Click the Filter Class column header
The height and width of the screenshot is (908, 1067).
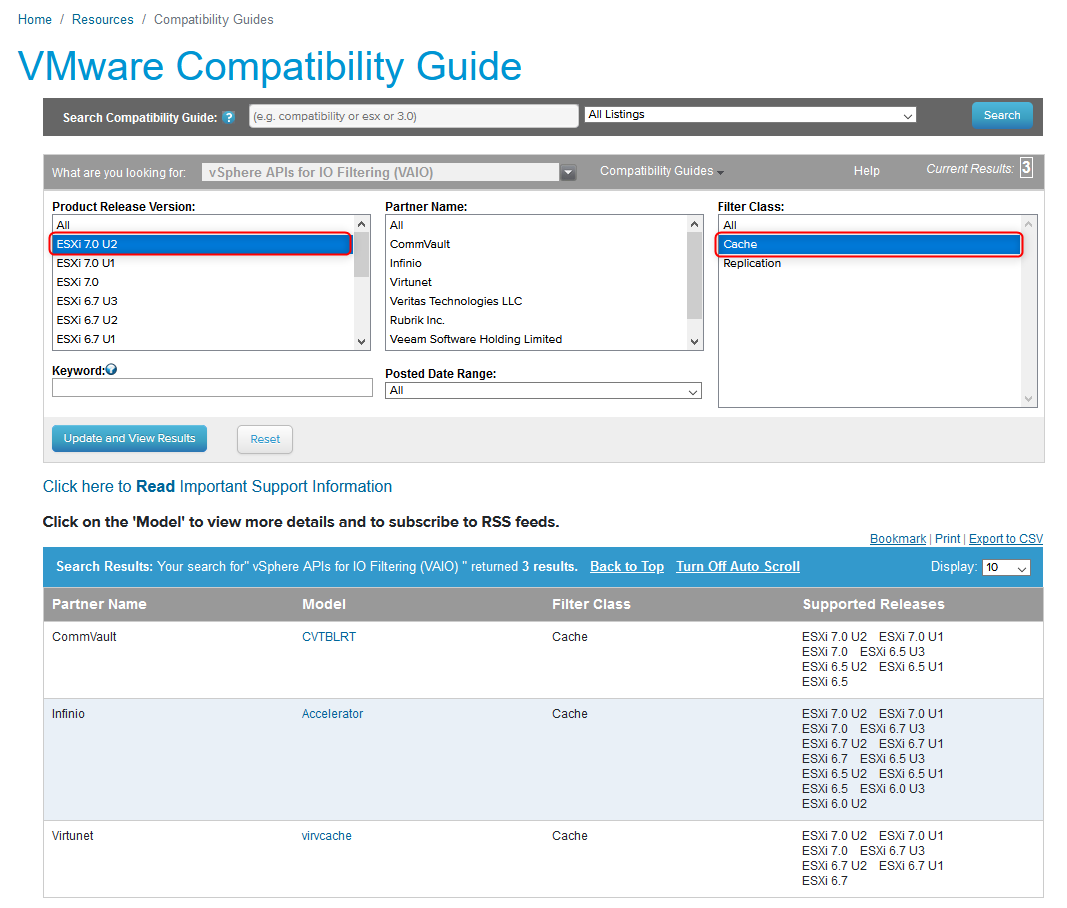point(591,604)
